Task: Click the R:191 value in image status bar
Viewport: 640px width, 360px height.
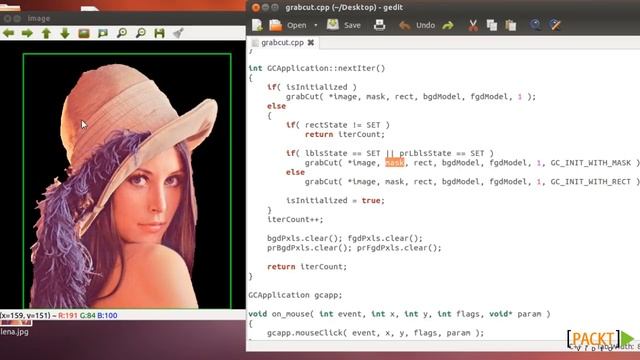Action: [x=68, y=315]
